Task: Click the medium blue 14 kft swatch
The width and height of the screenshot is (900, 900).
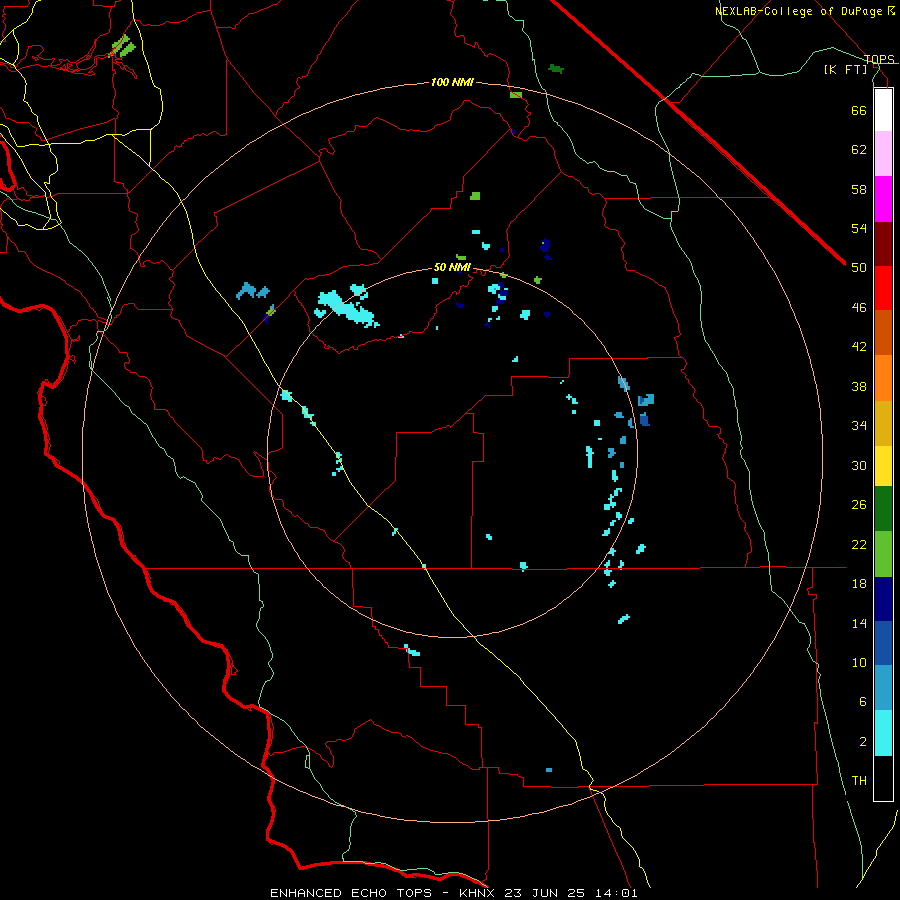Action: pos(883,643)
